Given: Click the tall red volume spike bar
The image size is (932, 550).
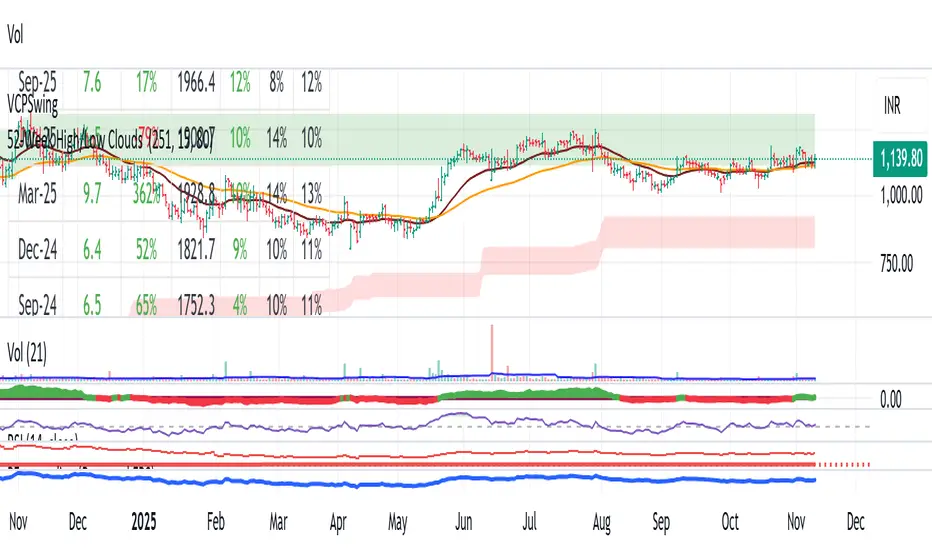Looking at the screenshot, I should tap(492, 350).
